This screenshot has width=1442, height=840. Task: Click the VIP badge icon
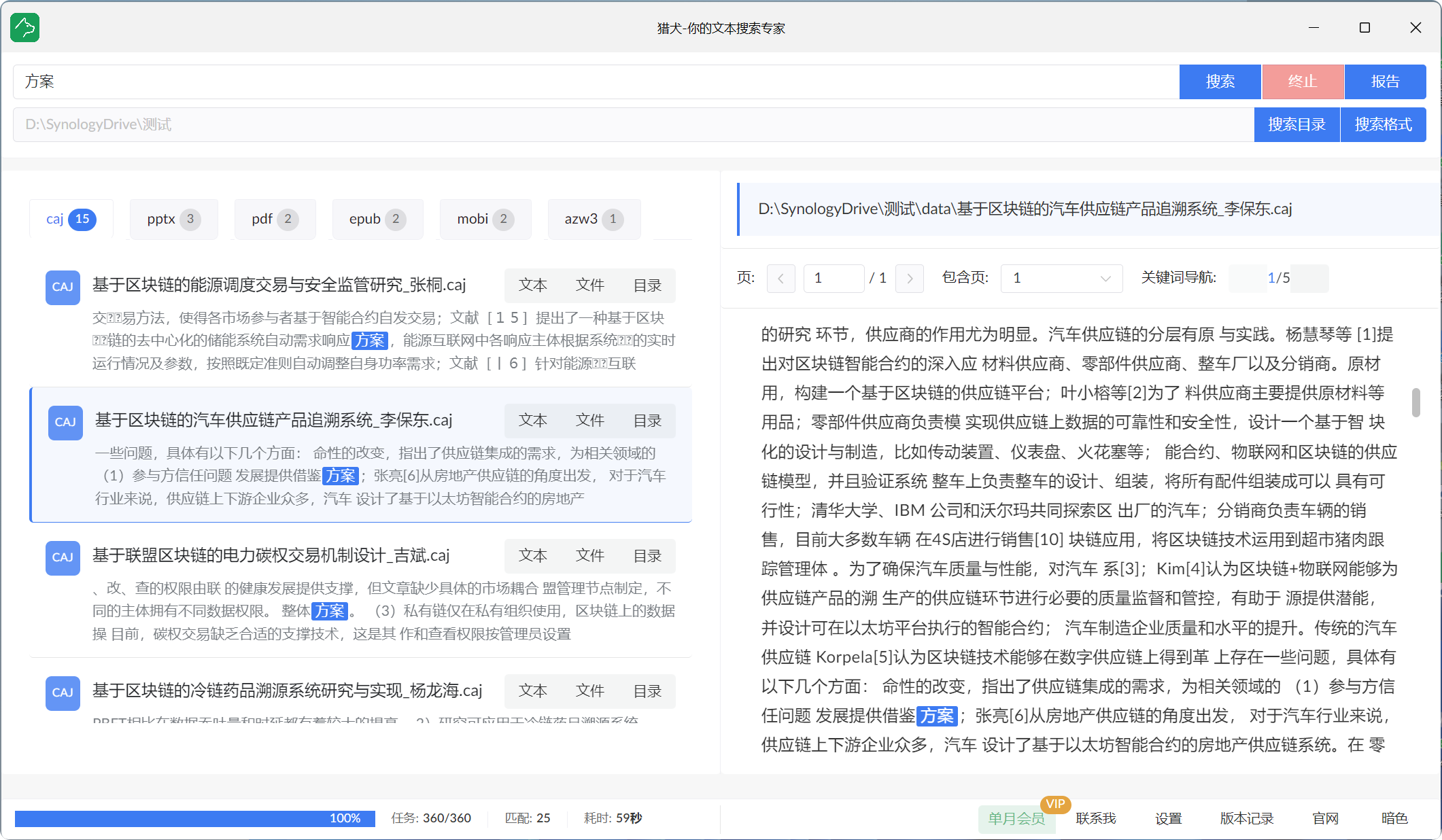pos(1055,804)
